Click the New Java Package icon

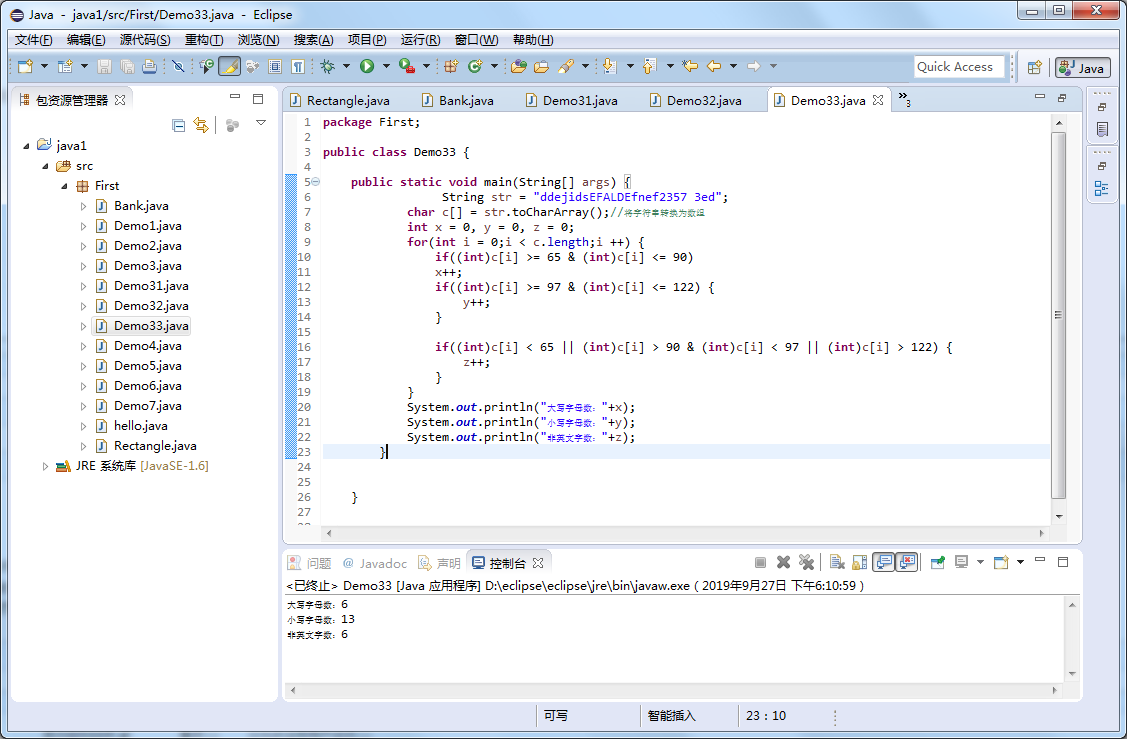coord(451,66)
